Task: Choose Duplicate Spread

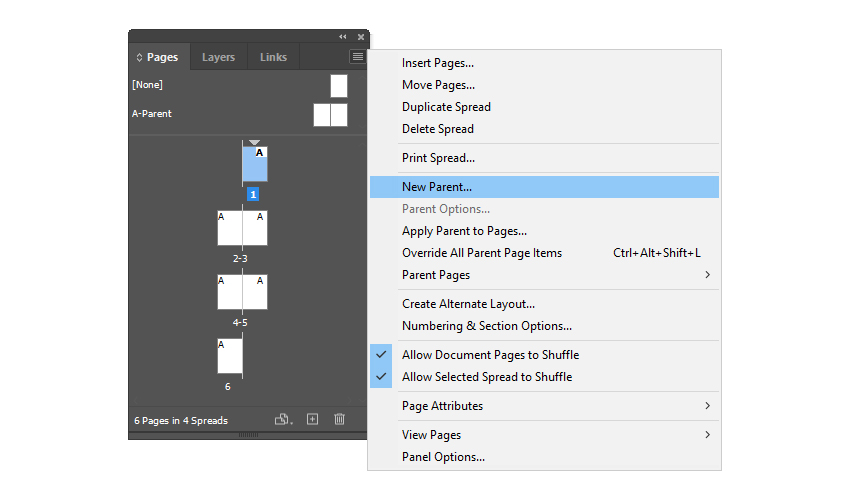Action: coord(544,107)
